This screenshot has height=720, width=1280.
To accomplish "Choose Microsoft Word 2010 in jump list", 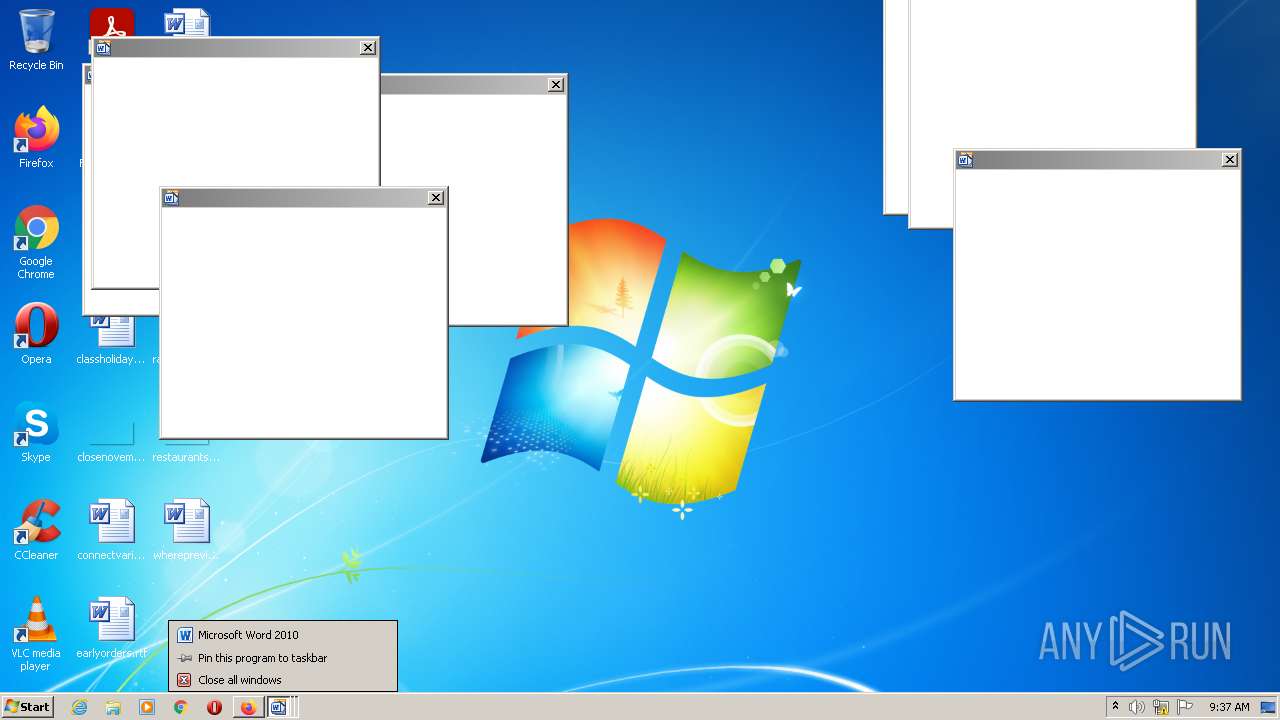I will 283,635.
